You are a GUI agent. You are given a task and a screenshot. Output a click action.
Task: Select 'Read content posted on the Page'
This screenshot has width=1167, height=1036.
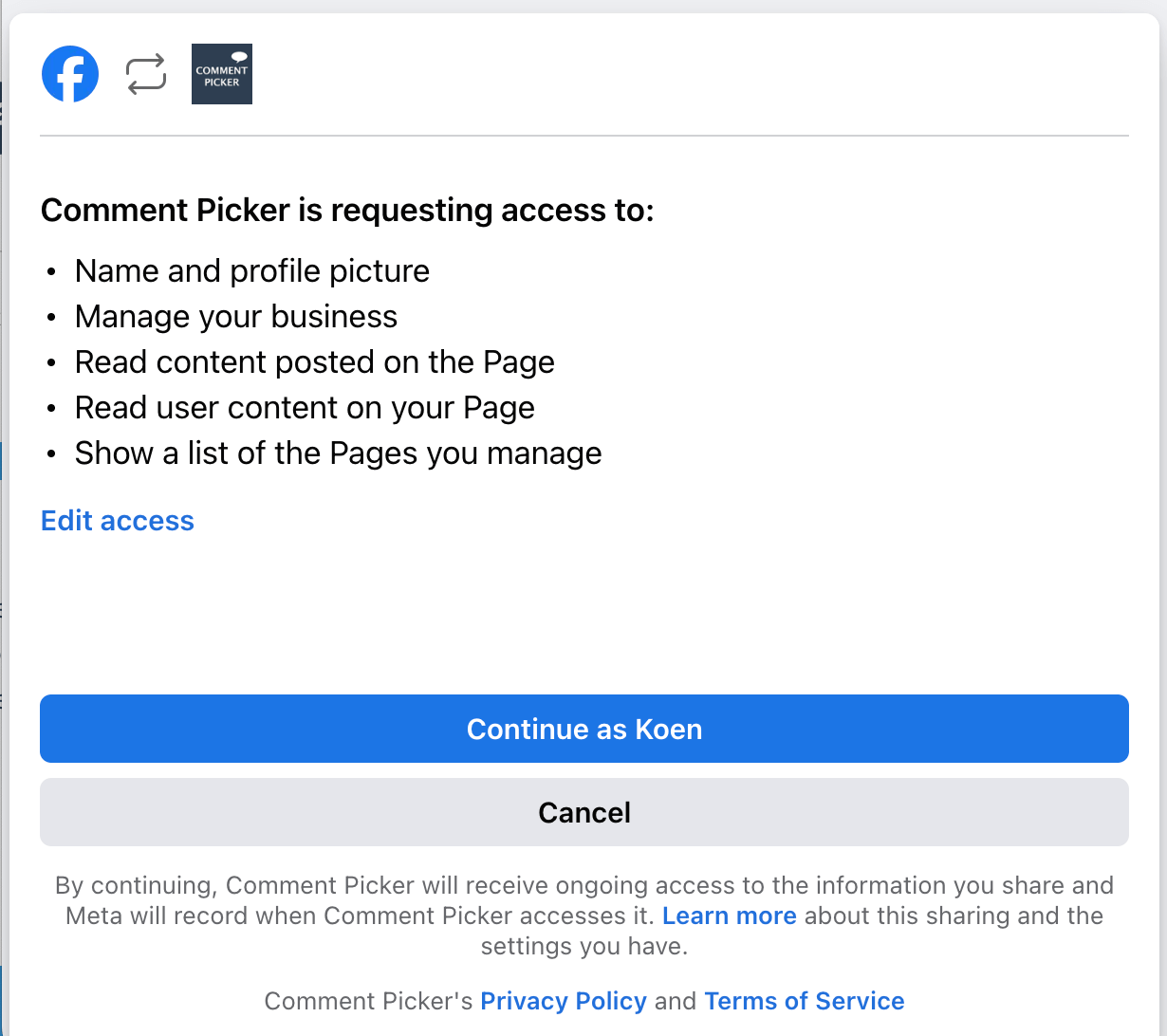[x=314, y=361]
